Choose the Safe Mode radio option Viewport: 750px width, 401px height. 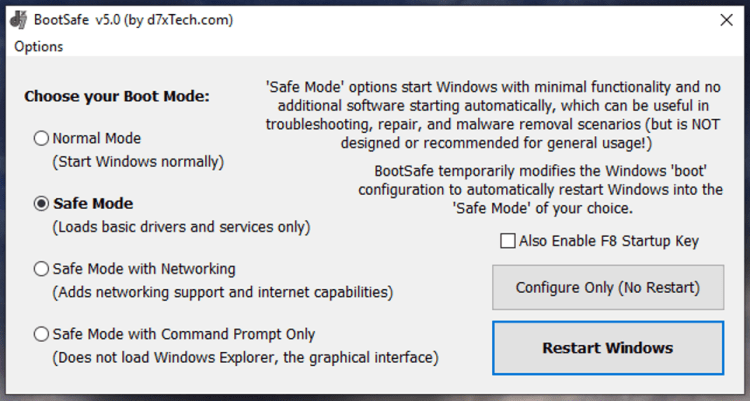click(x=41, y=204)
